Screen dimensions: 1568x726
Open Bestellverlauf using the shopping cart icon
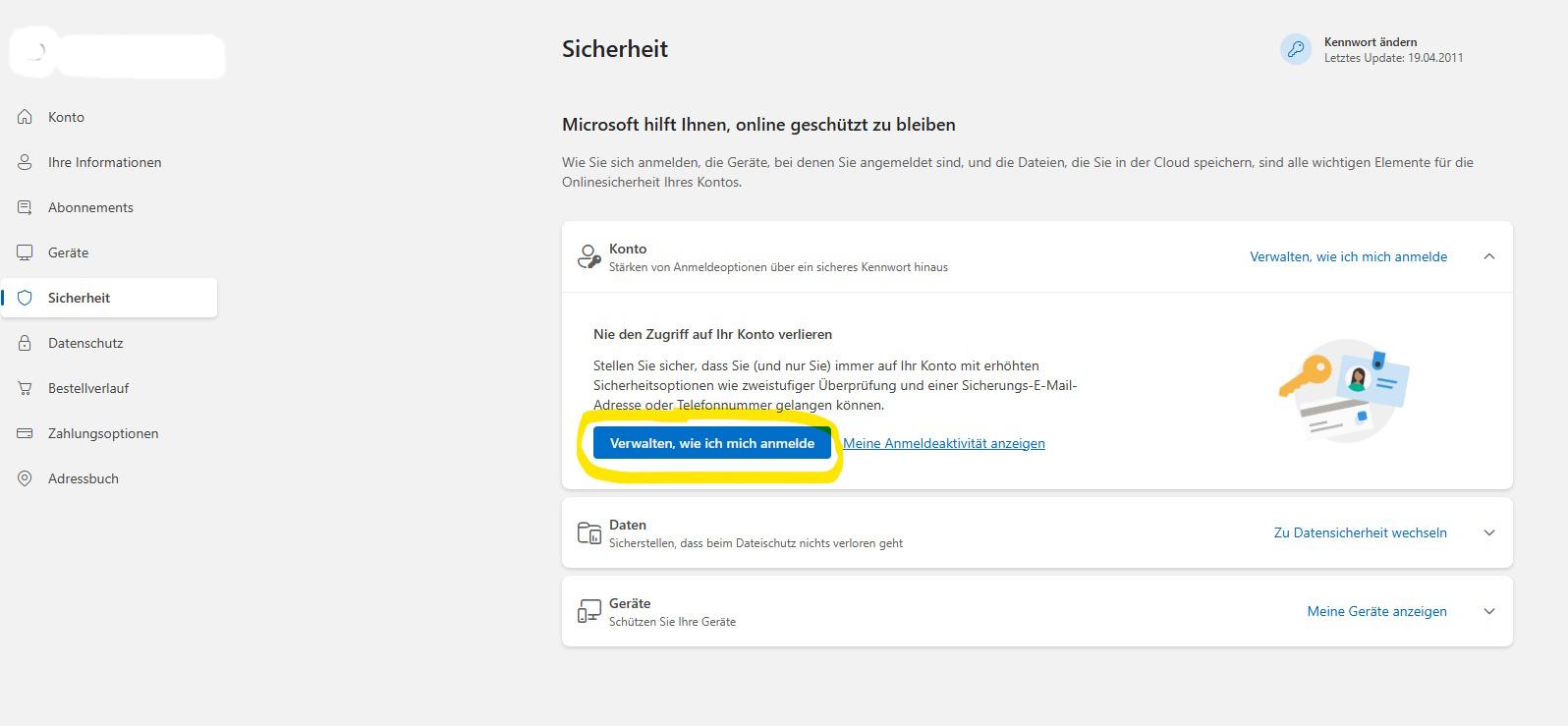click(x=24, y=387)
